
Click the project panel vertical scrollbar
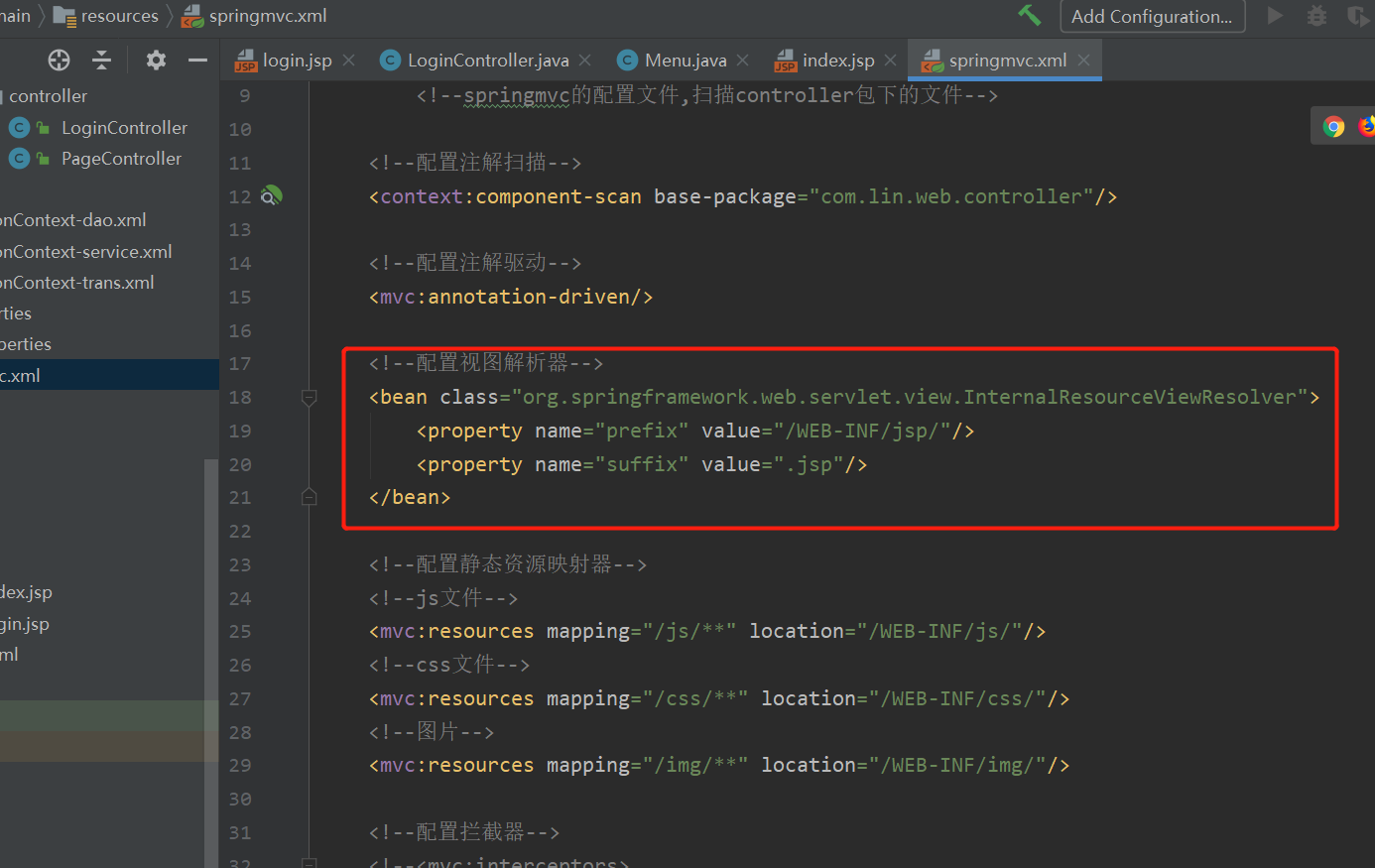210,664
